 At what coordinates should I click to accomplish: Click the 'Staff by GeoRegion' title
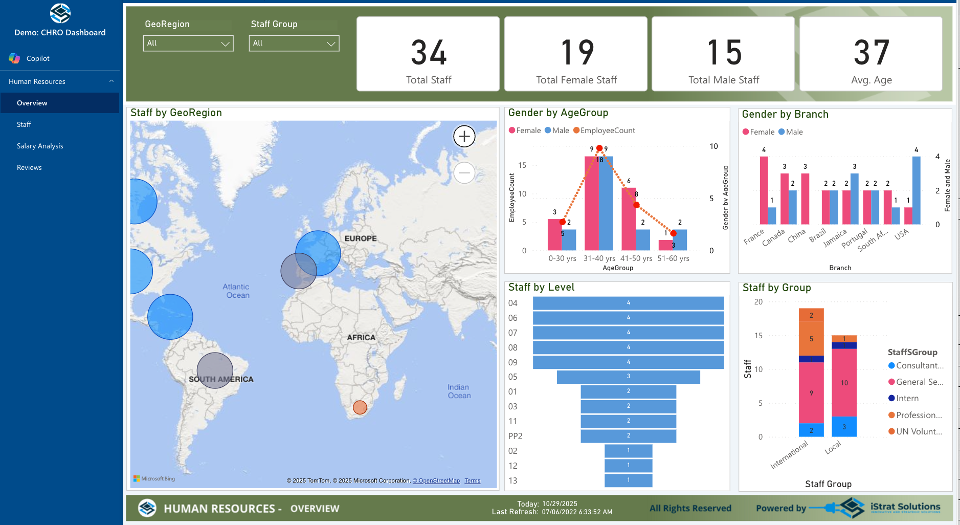pos(176,113)
